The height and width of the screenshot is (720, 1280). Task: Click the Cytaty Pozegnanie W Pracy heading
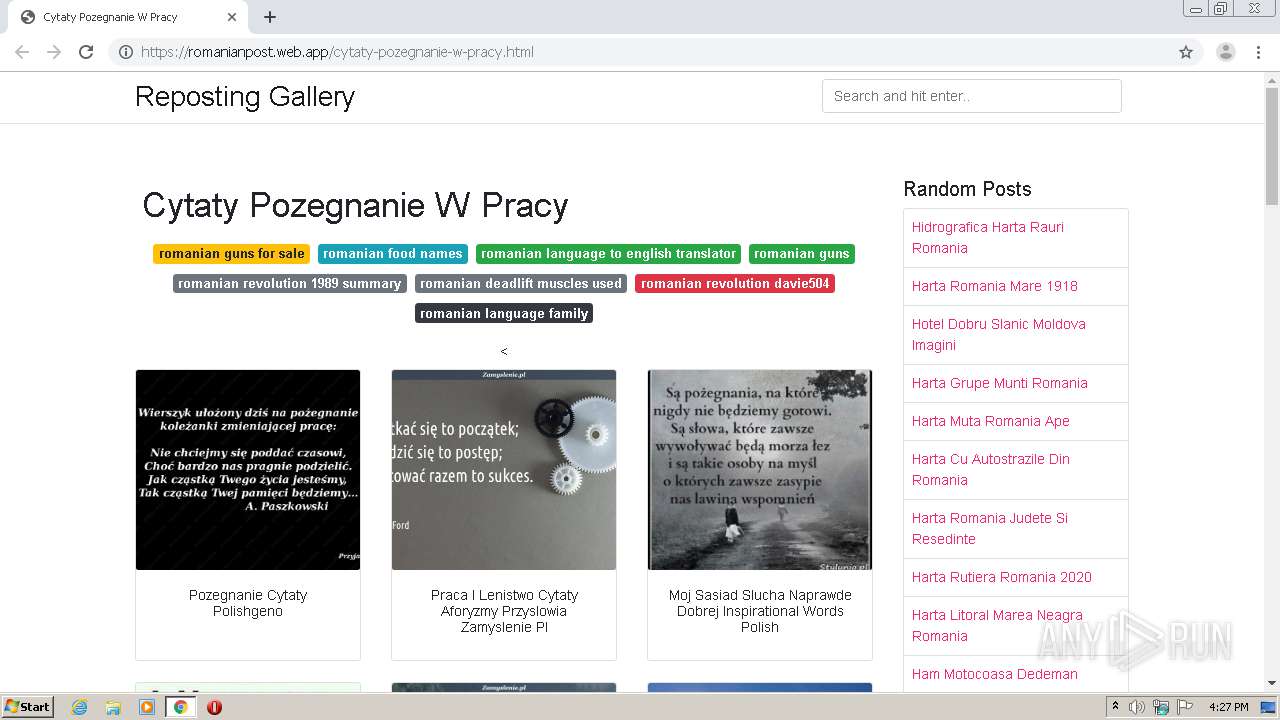click(x=355, y=205)
